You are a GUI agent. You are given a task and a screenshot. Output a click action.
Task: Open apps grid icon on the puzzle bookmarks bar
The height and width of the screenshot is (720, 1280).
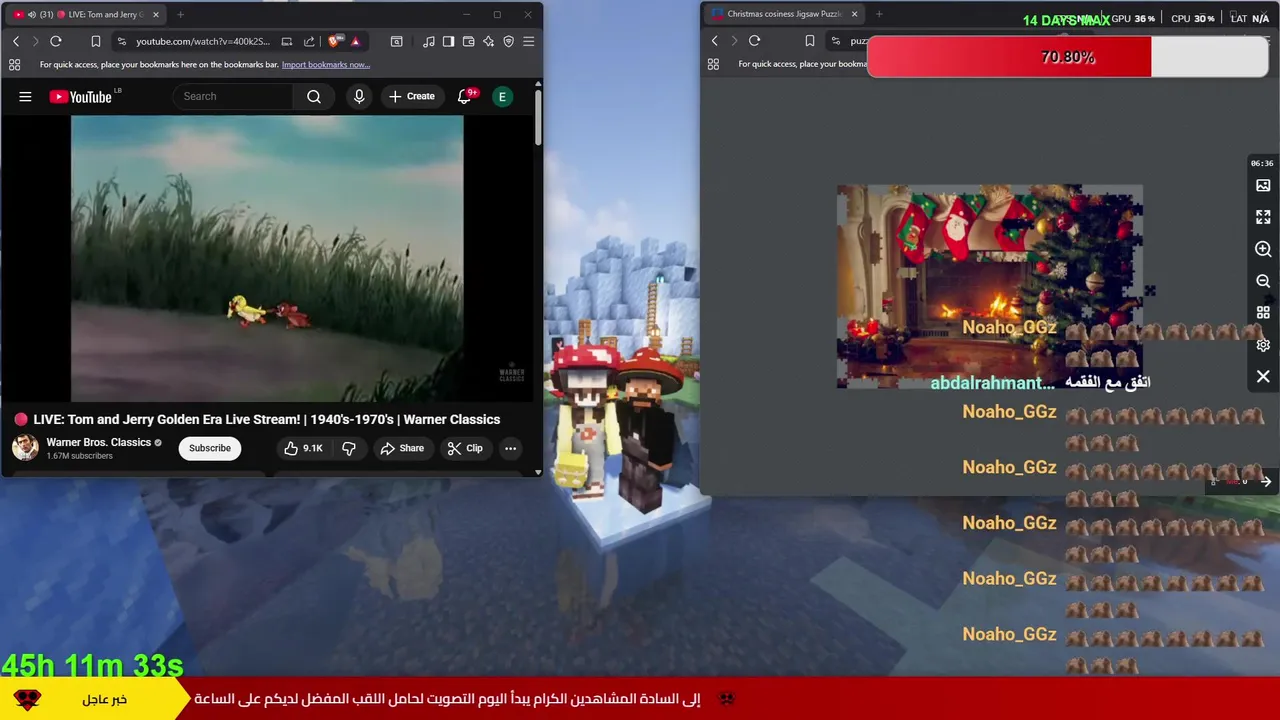pyautogui.click(x=713, y=64)
